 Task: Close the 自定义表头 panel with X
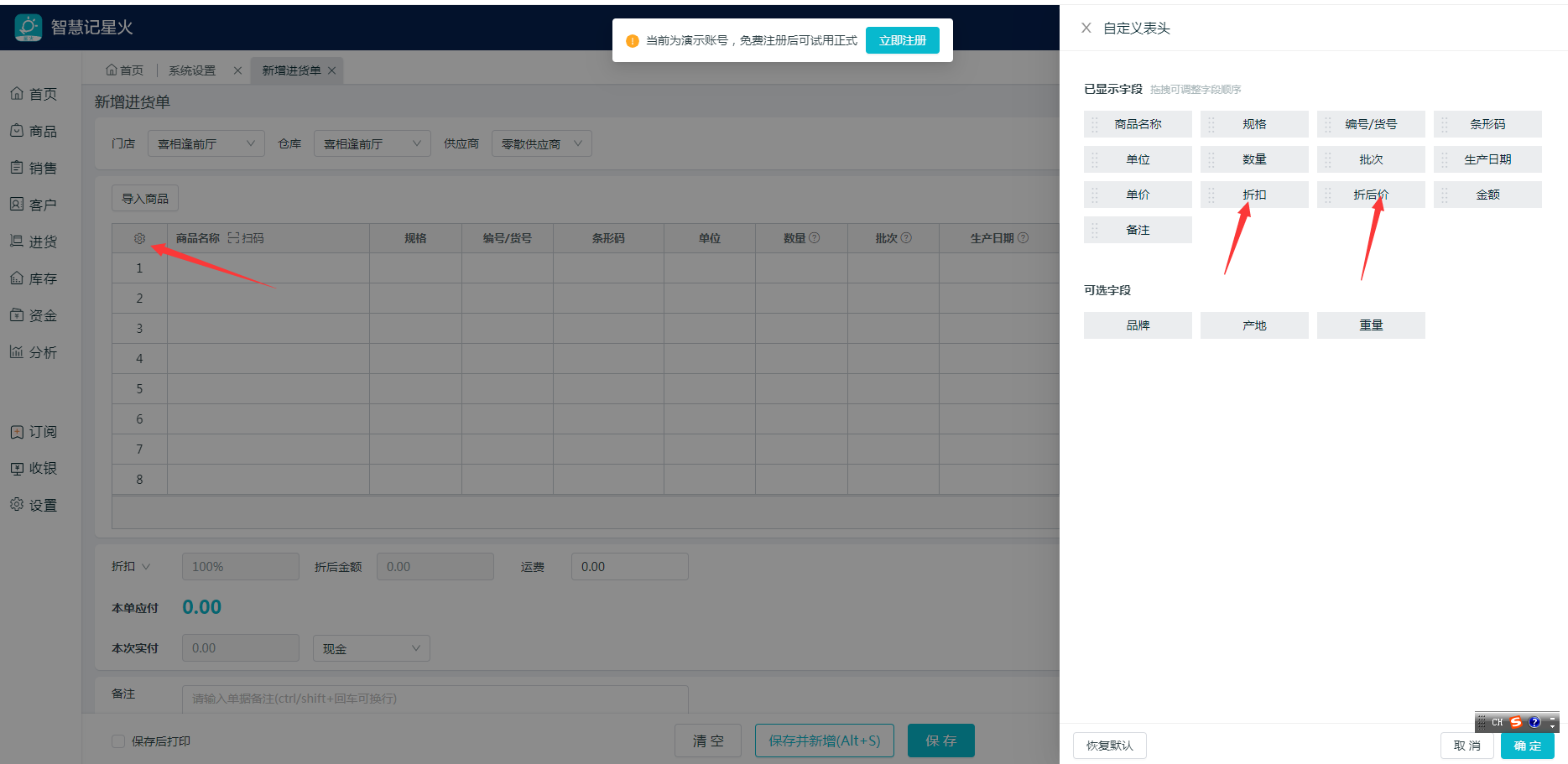(1086, 29)
